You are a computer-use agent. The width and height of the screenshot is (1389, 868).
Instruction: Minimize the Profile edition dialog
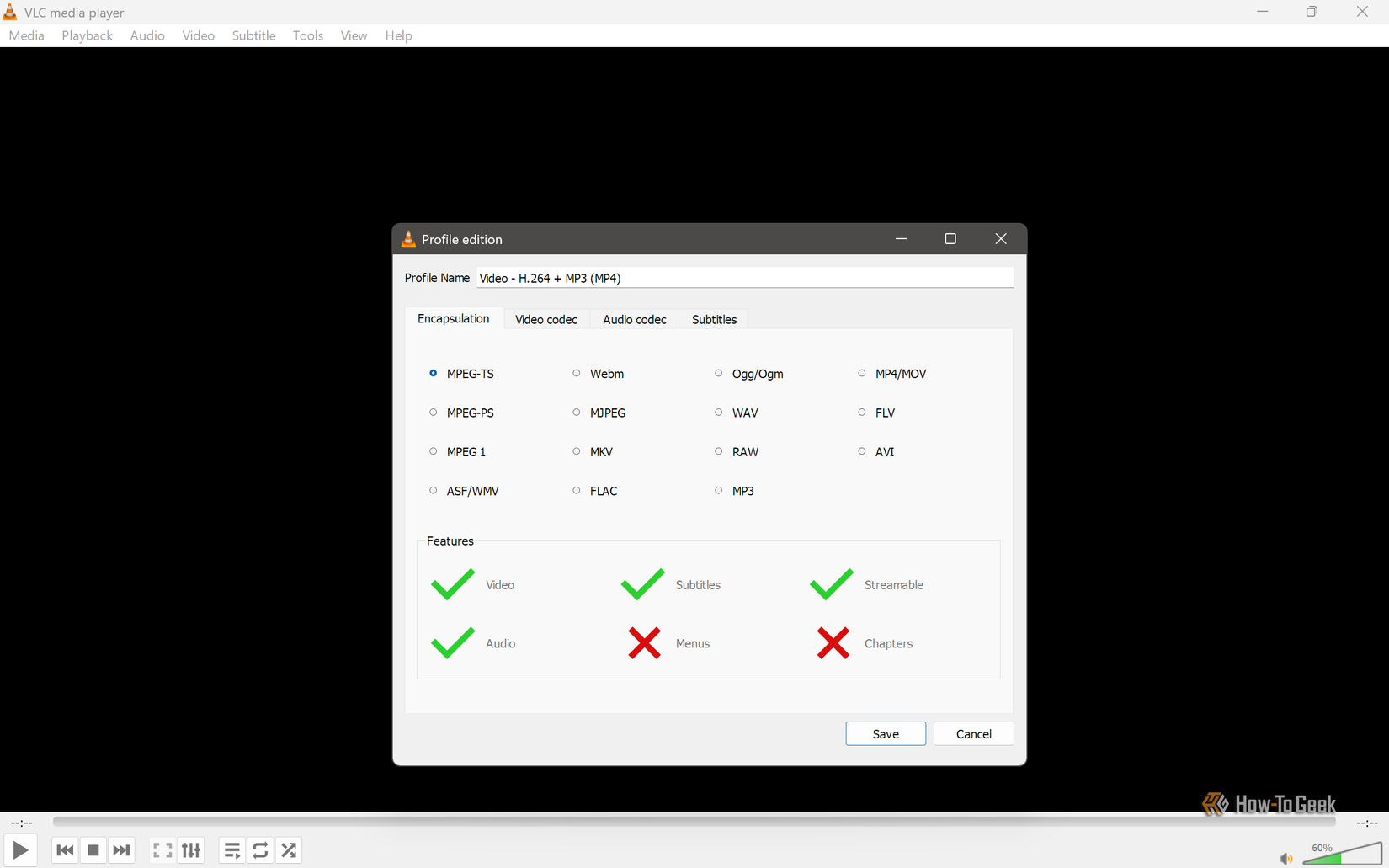[901, 239]
